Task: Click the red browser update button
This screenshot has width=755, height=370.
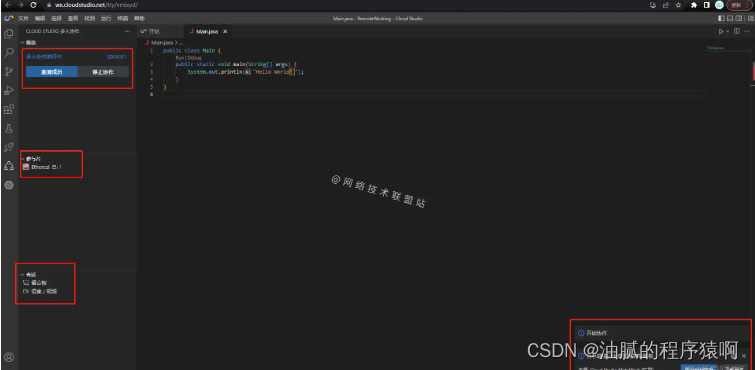Action: pyautogui.click(x=739, y=5)
